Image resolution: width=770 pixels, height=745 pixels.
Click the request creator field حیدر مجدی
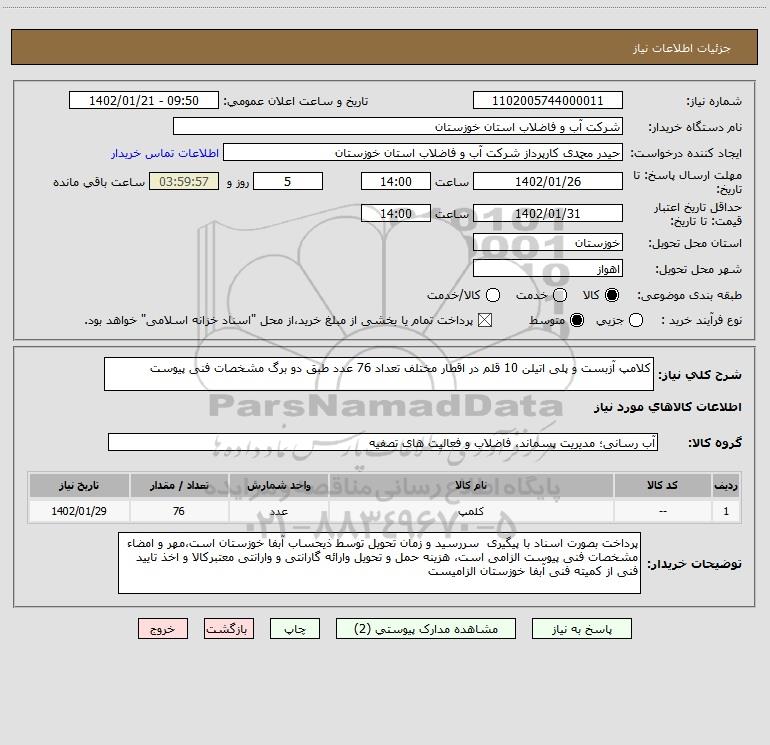tap(423, 152)
